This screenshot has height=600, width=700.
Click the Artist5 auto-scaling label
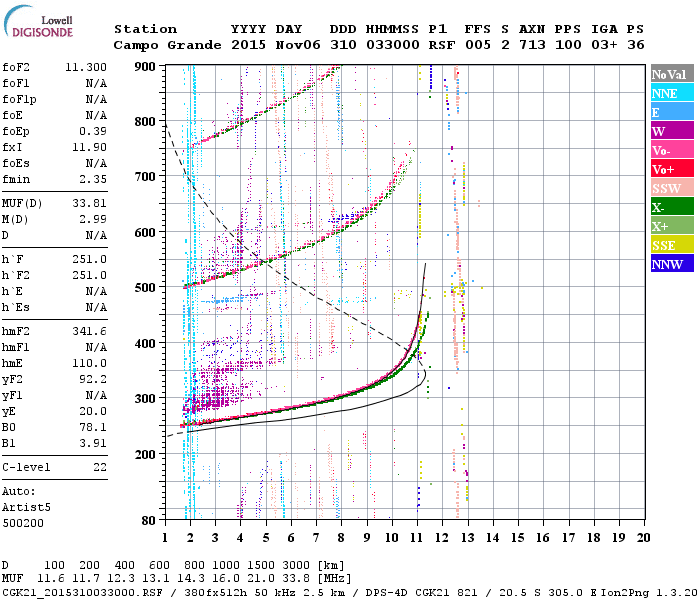click(x=26, y=508)
